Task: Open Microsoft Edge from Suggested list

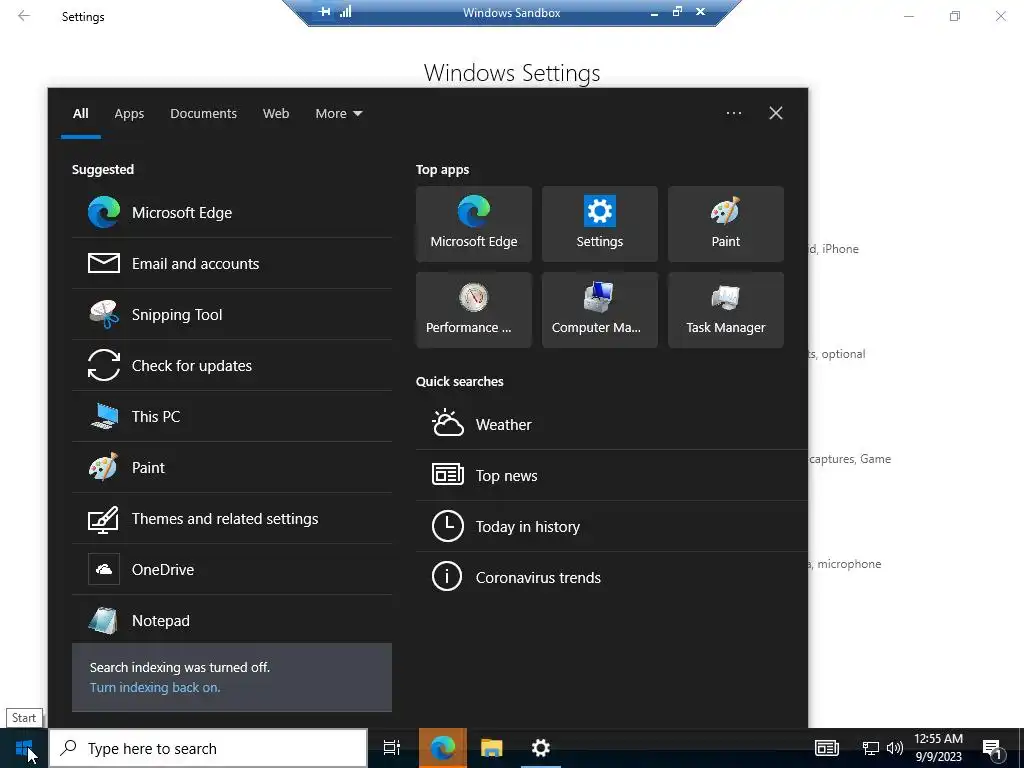Action: click(x=232, y=212)
